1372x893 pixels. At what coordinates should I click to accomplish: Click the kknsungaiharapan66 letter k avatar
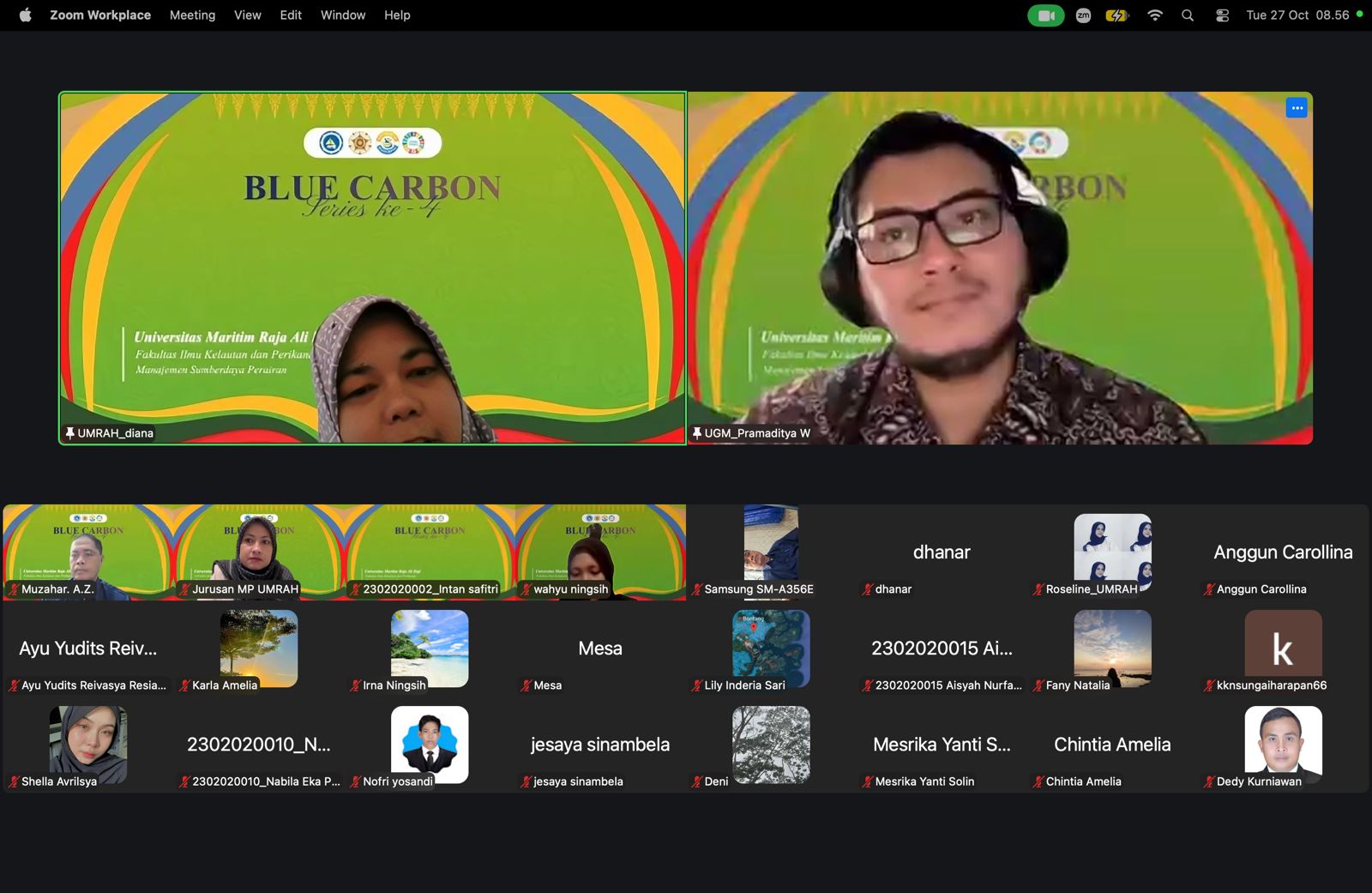1283,648
